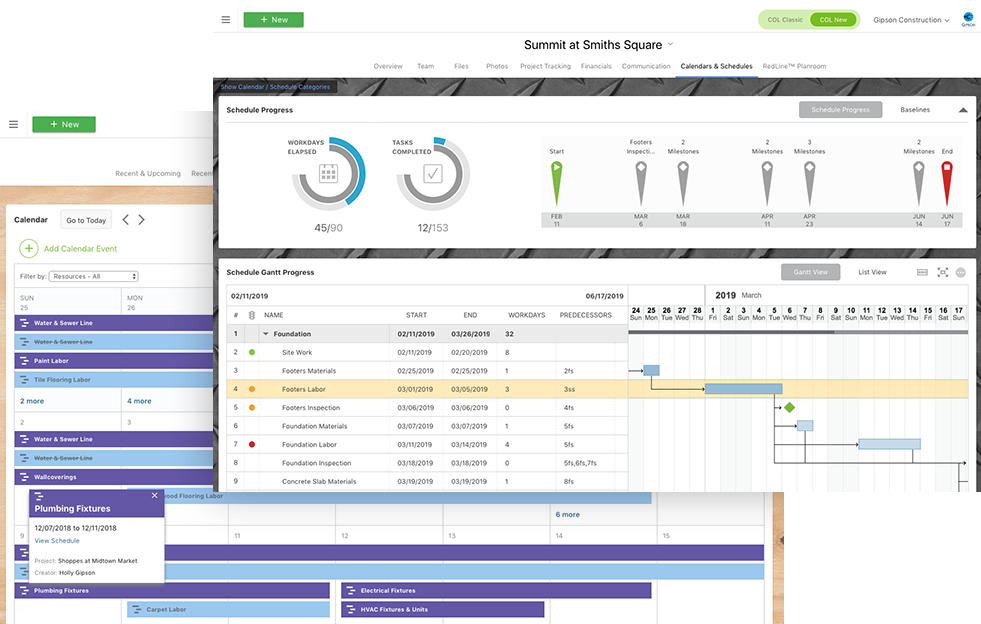
Task: Open Summit at Smiths Square project dropdown
Action: point(598,45)
